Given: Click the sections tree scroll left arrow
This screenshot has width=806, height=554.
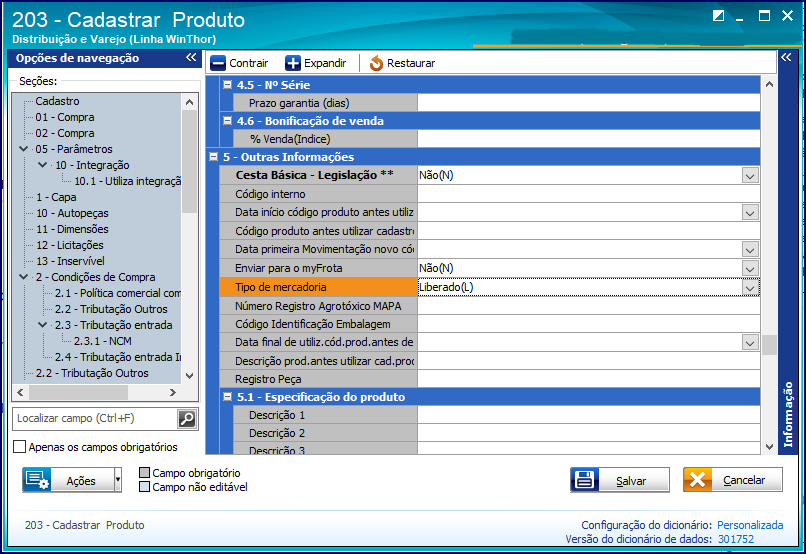Looking at the screenshot, I should 21,393.
